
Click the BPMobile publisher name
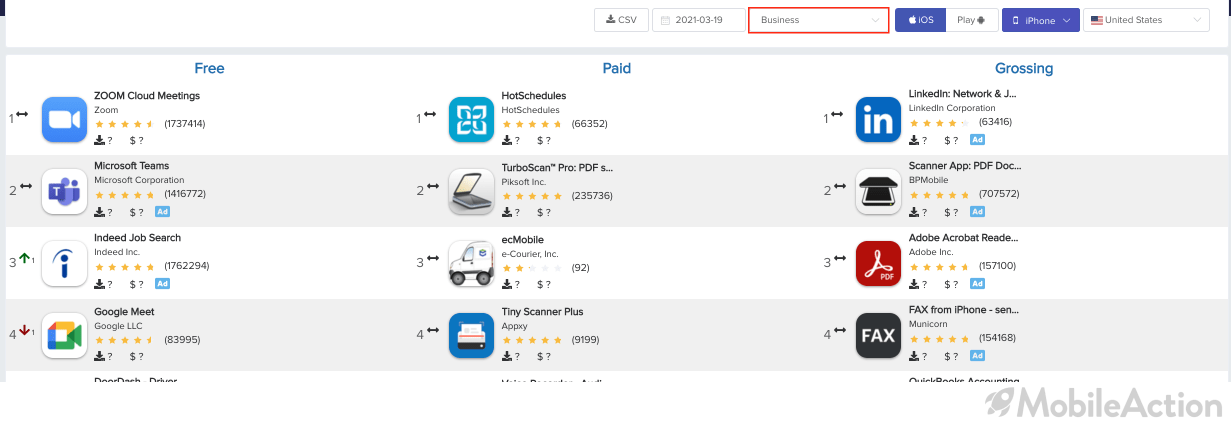tap(927, 182)
